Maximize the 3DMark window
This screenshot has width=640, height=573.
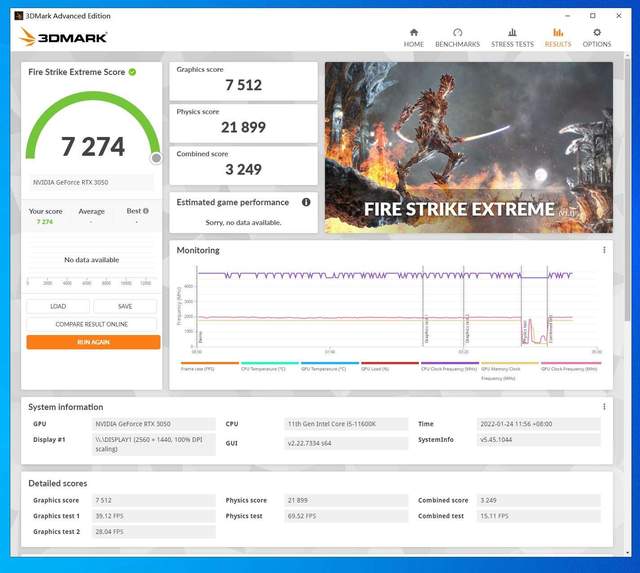point(593,16)
